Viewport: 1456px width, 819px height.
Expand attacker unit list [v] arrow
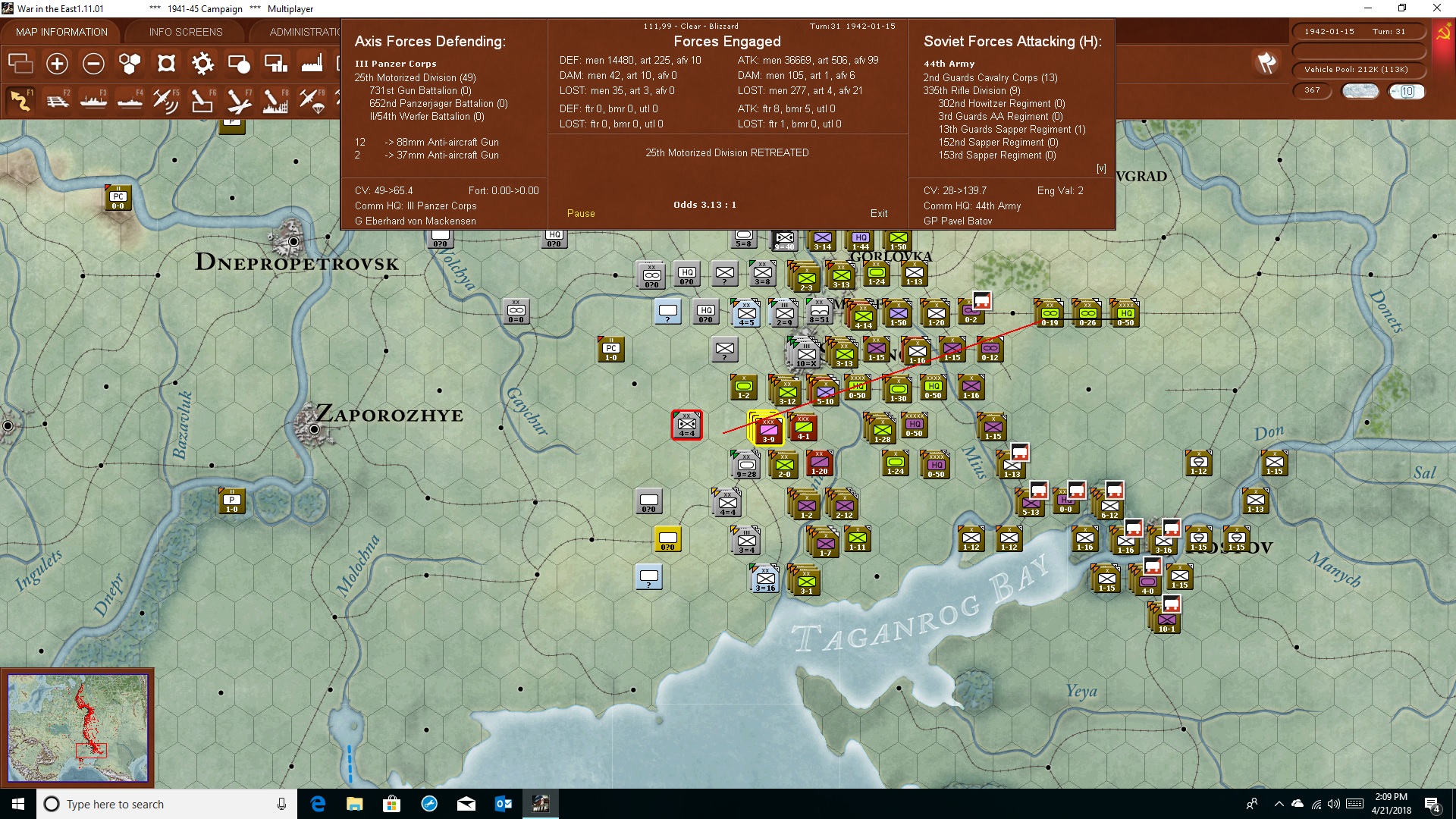point(1101,168)
